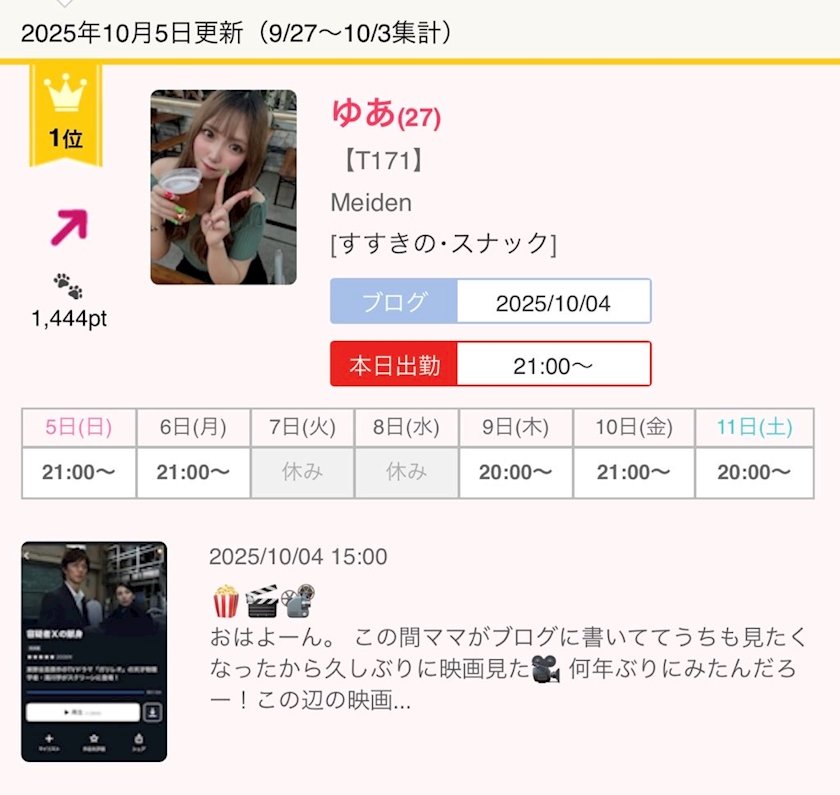Click the 10日(金) 21:00〜 cell

[634, 472]
